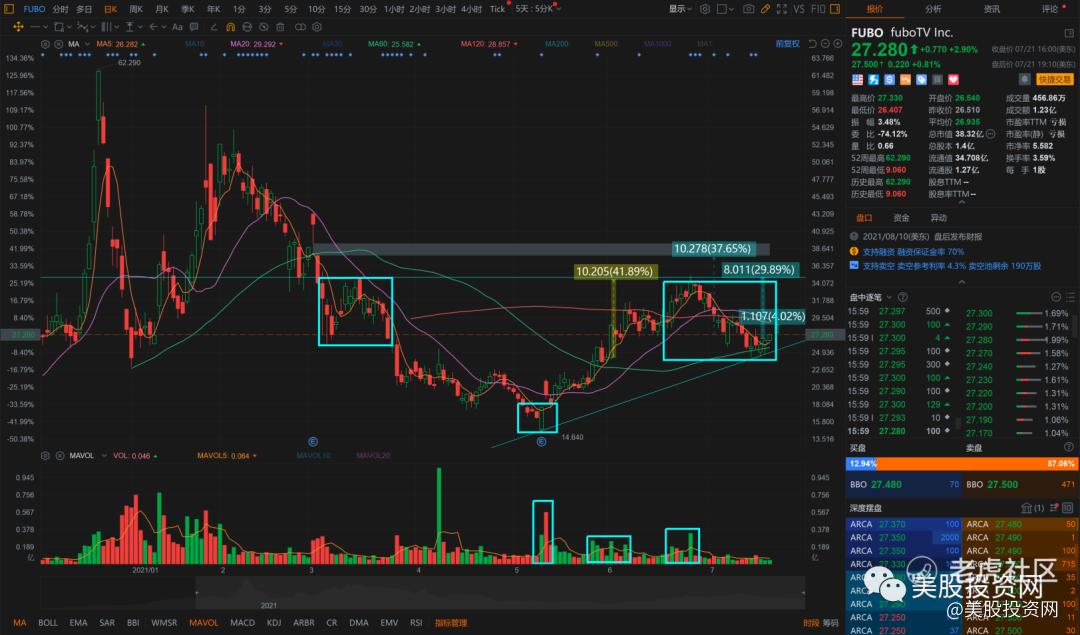Enter fullscreen chart mode

782,9
